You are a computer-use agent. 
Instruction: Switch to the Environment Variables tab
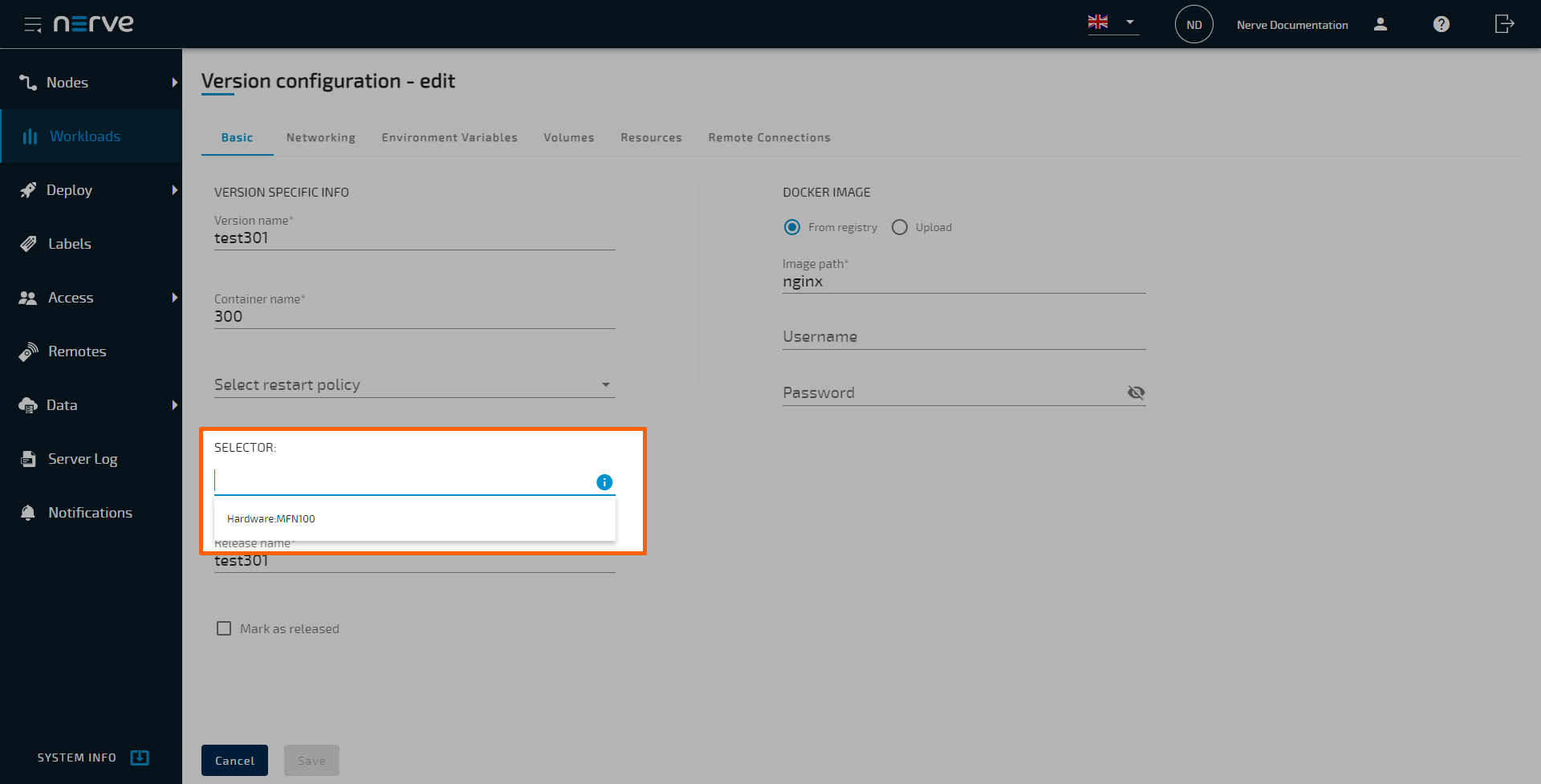tap(449, 137)
